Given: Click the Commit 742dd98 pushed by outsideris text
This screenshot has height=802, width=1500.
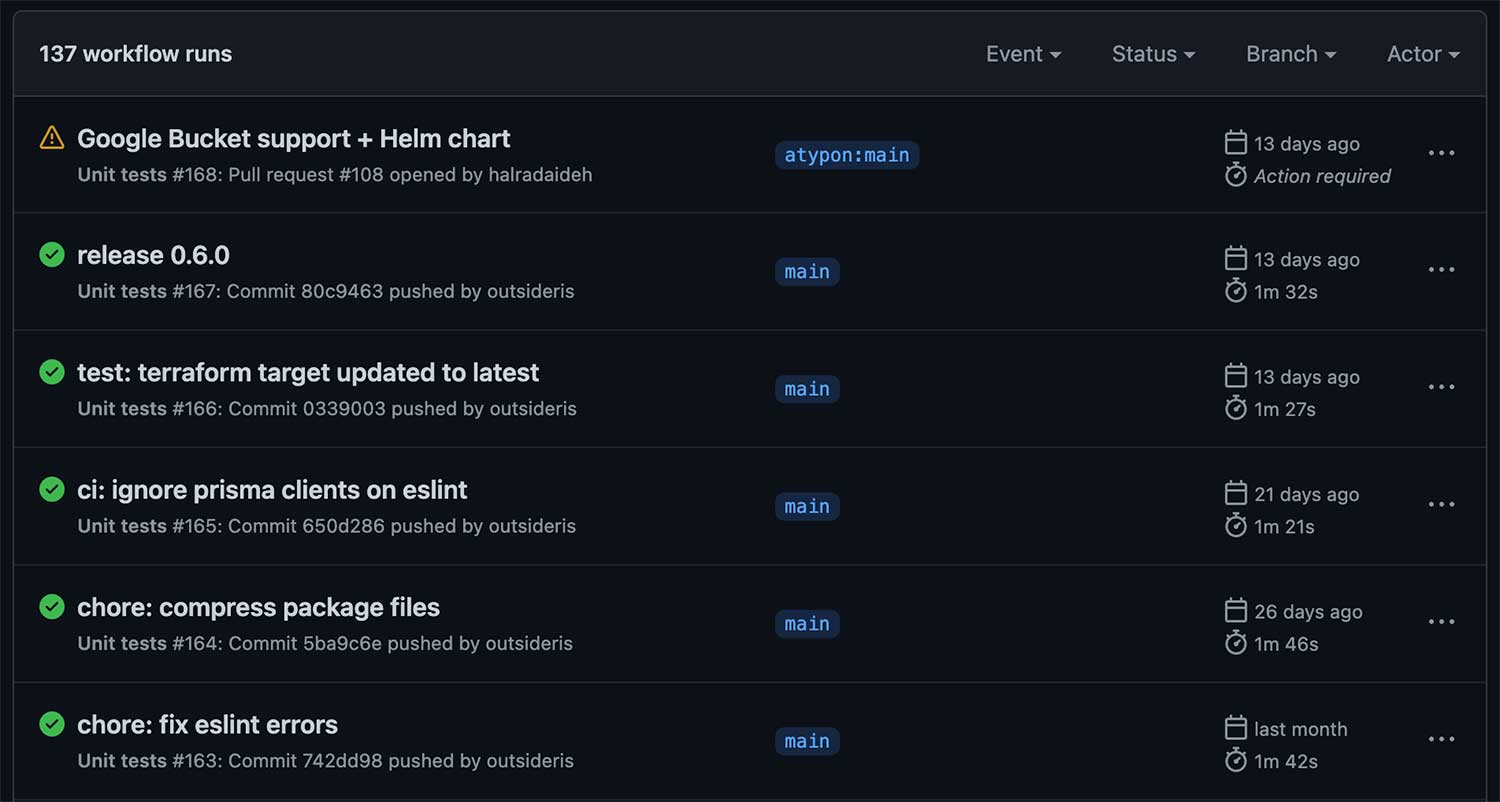Looking at the screenshot, I should coord(400,761).
